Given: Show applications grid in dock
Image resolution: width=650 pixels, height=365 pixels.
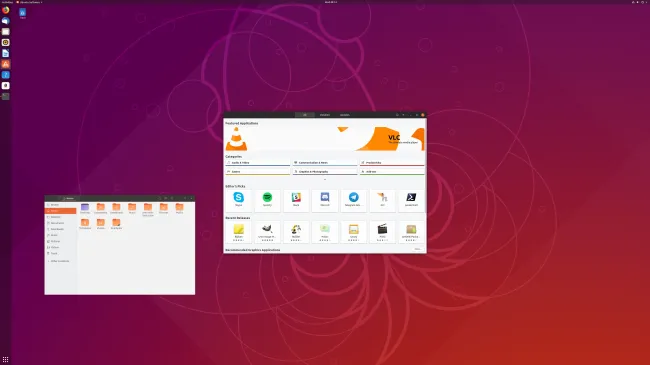Looking at the screenshot, I should pyautogui.click(x=5, y=359).
